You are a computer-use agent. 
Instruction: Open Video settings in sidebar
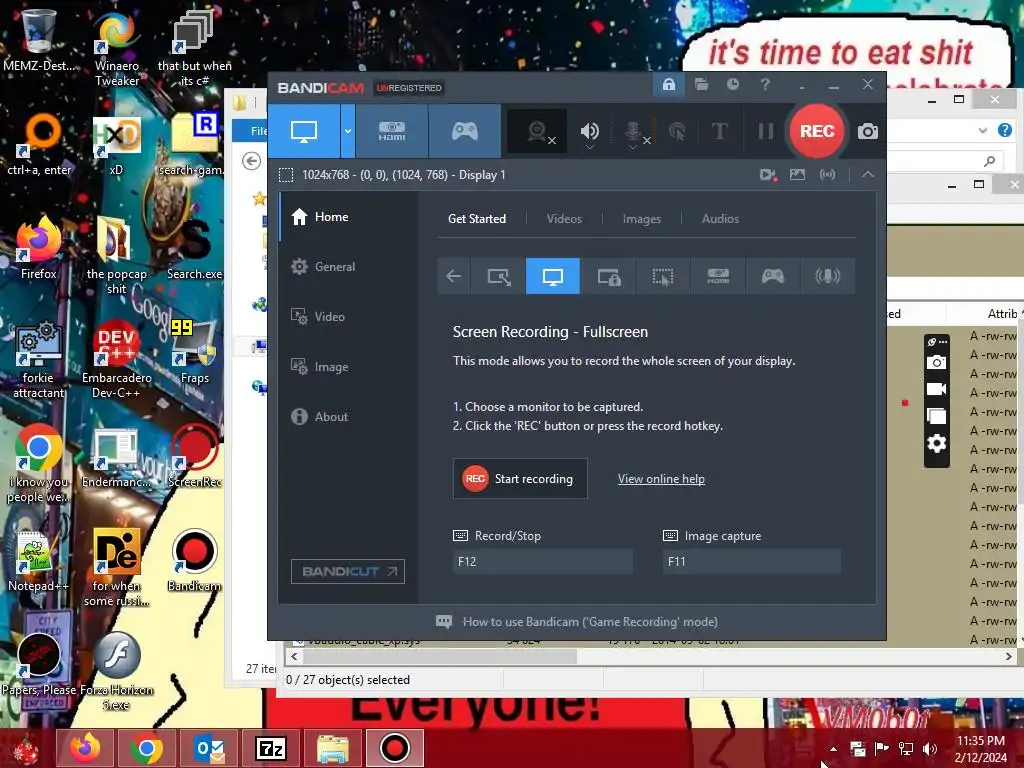[348, 317]
